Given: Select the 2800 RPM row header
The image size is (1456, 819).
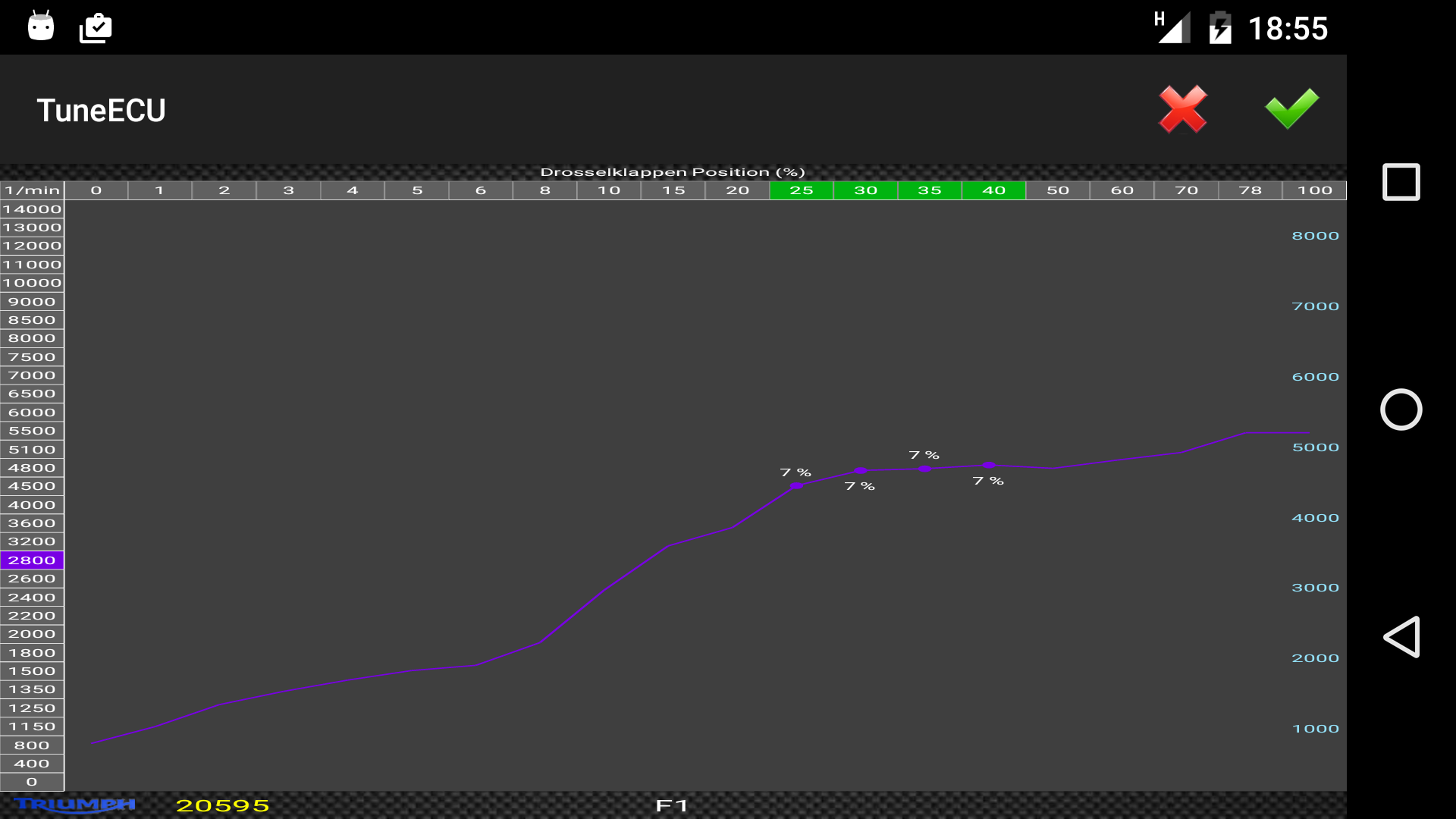Looking at the screenshot, I should click(x=32, y=560).
